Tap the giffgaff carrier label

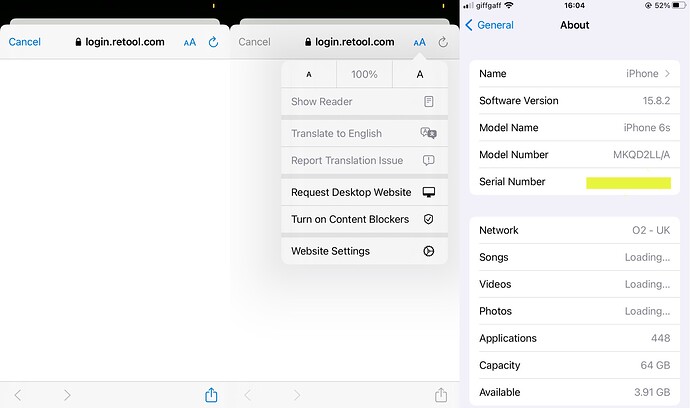488,6
